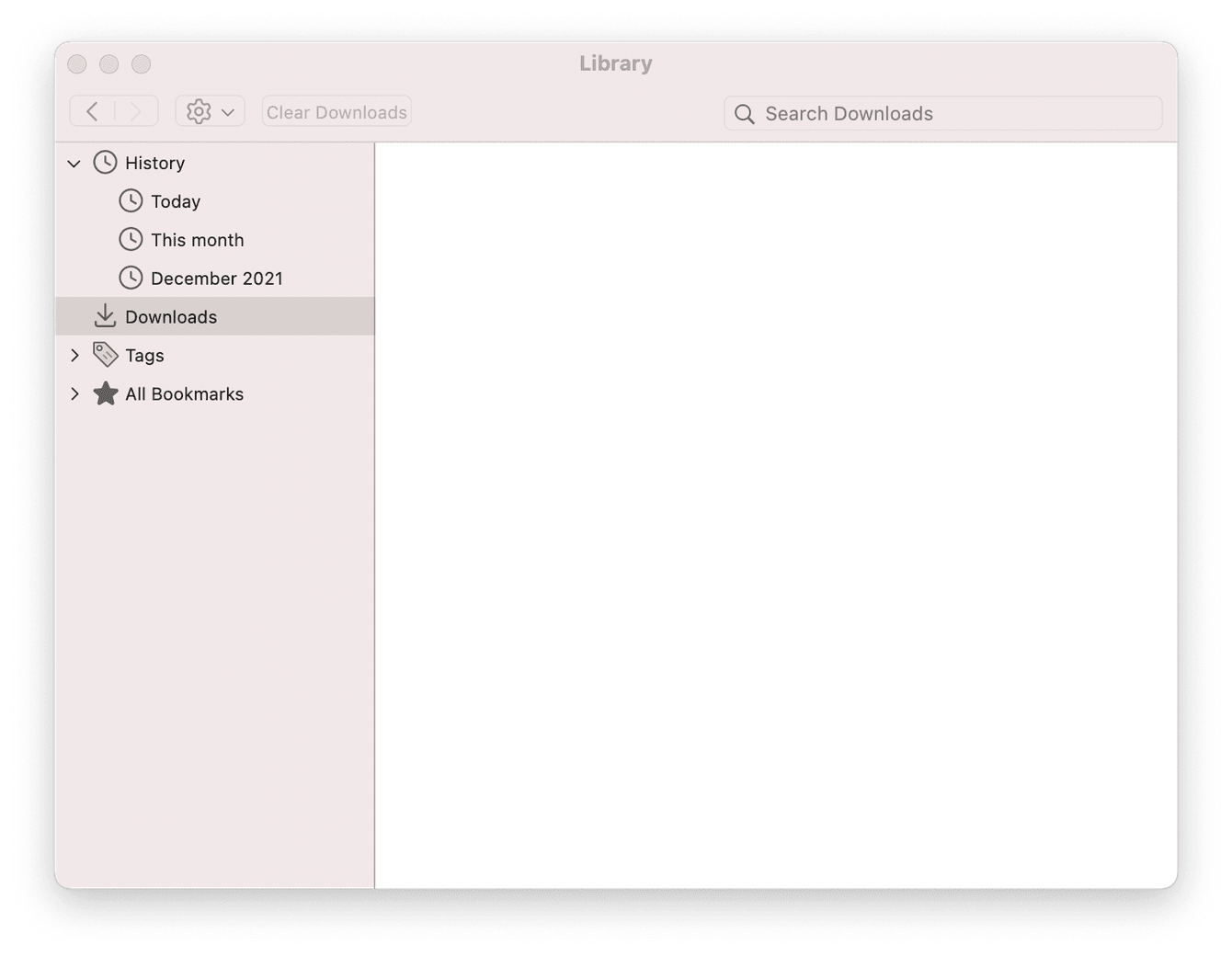Collapse the History section

tap(74, 163)
